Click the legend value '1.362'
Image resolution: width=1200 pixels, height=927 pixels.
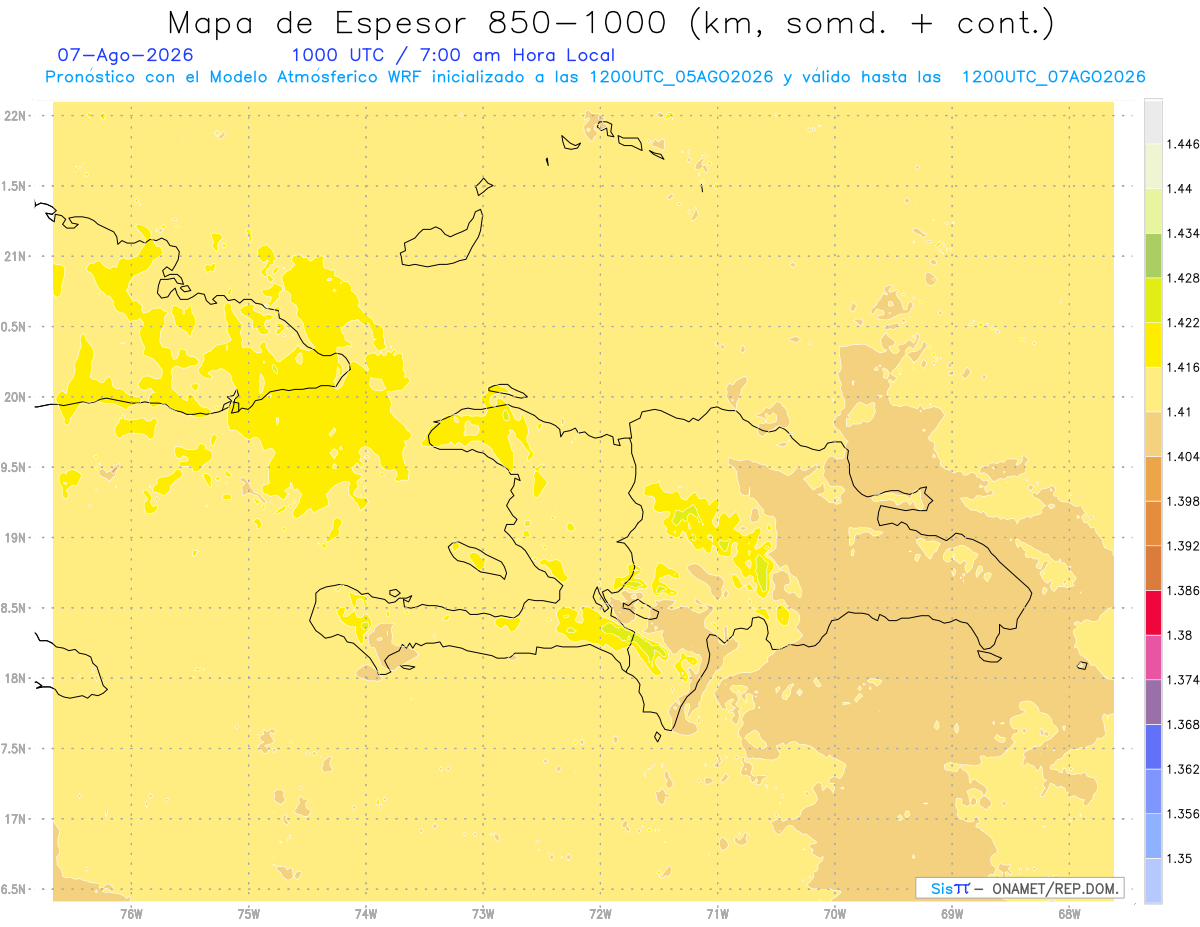coord(1183,769)
